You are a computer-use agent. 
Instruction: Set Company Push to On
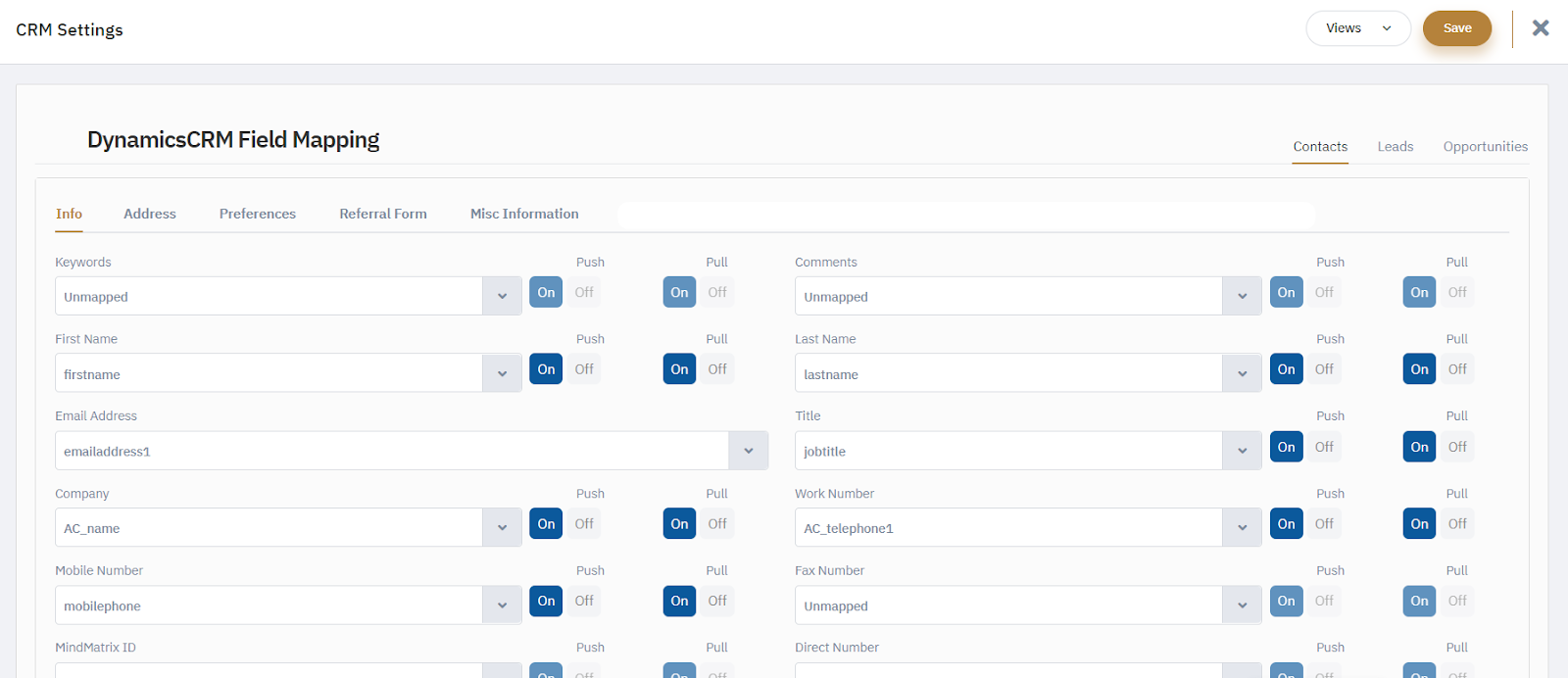click(546, 524)
